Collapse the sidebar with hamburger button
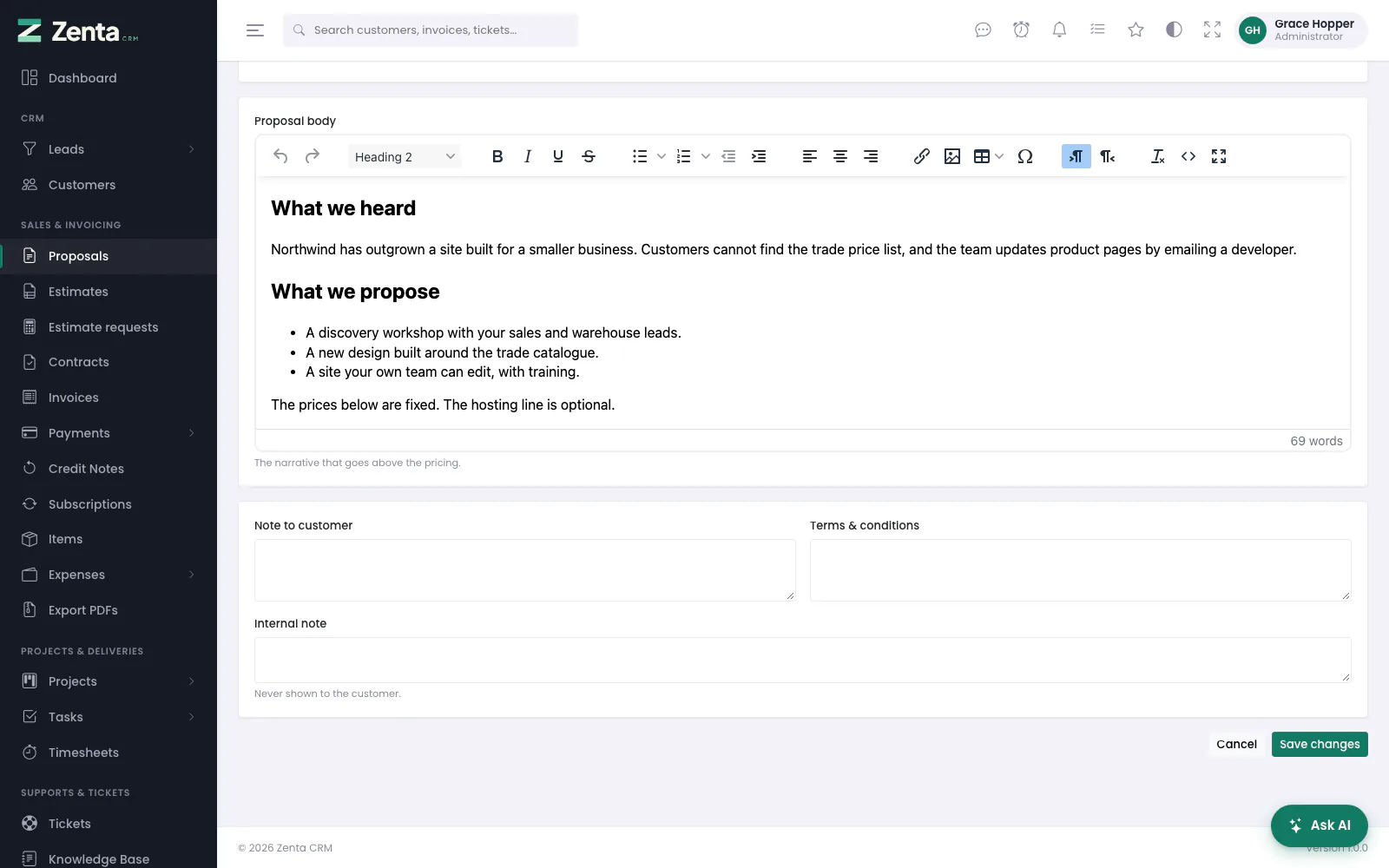1389x868 pixels. [x=255, y=30]
